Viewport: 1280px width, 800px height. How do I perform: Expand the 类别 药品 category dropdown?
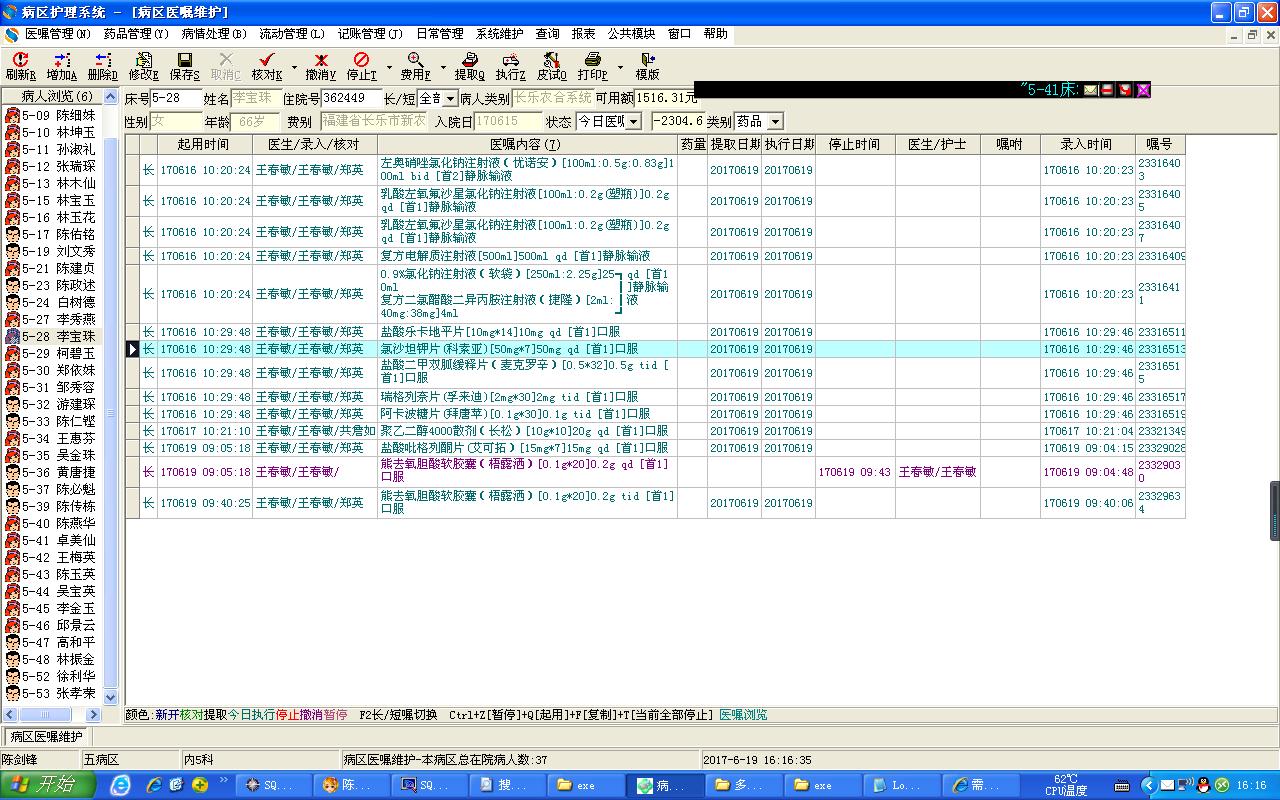click(775, 121)
